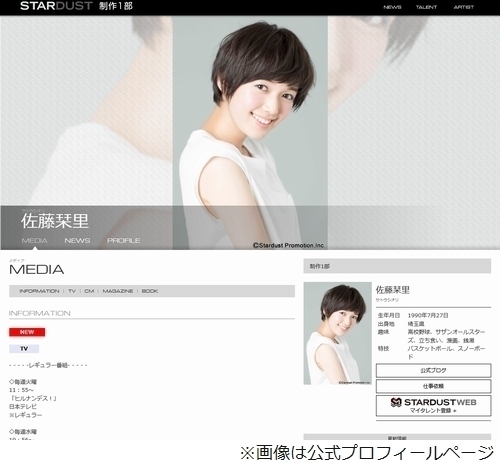This screenshot has width=500, height=460.
Task: Select the MEDIA tab under the name banner
Action: (x=34, y=240)
